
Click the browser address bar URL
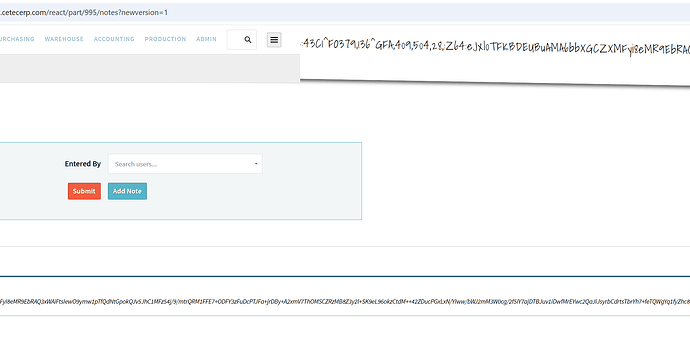click(84, 12)
